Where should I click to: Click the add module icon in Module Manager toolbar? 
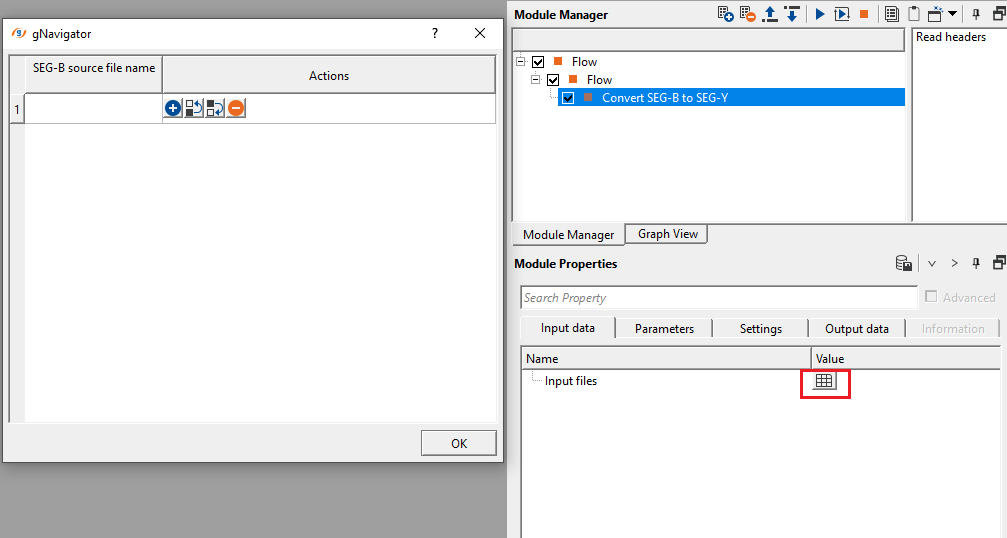point(726,14)
